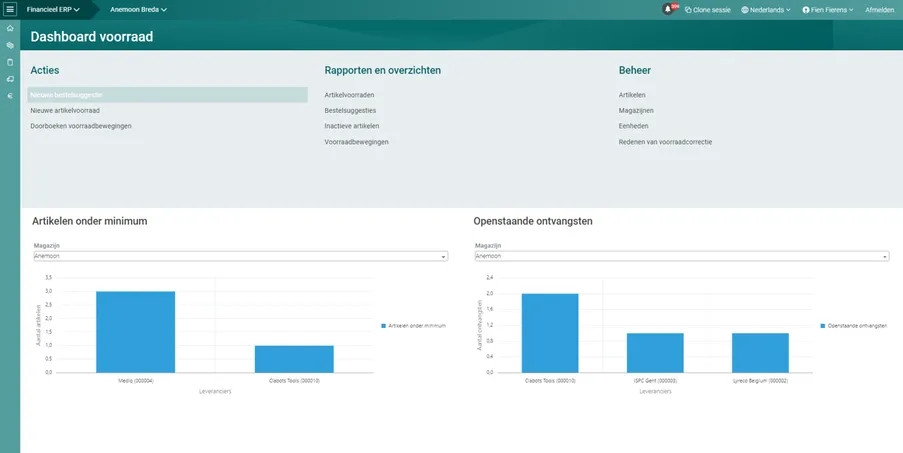
Task: Click the tag icon in sidebar
Action: (10, 79)
